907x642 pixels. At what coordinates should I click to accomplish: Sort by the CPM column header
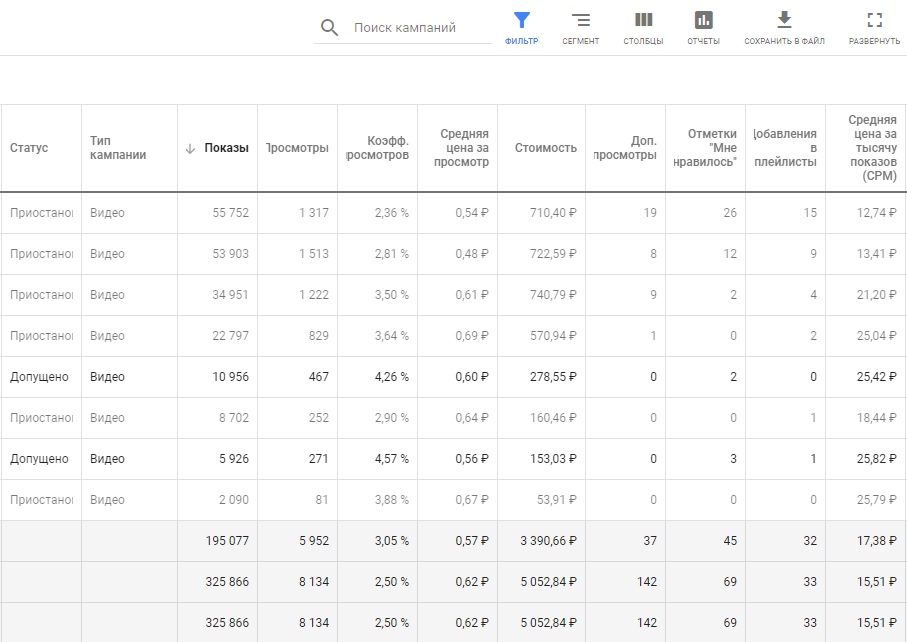(873, 148)
